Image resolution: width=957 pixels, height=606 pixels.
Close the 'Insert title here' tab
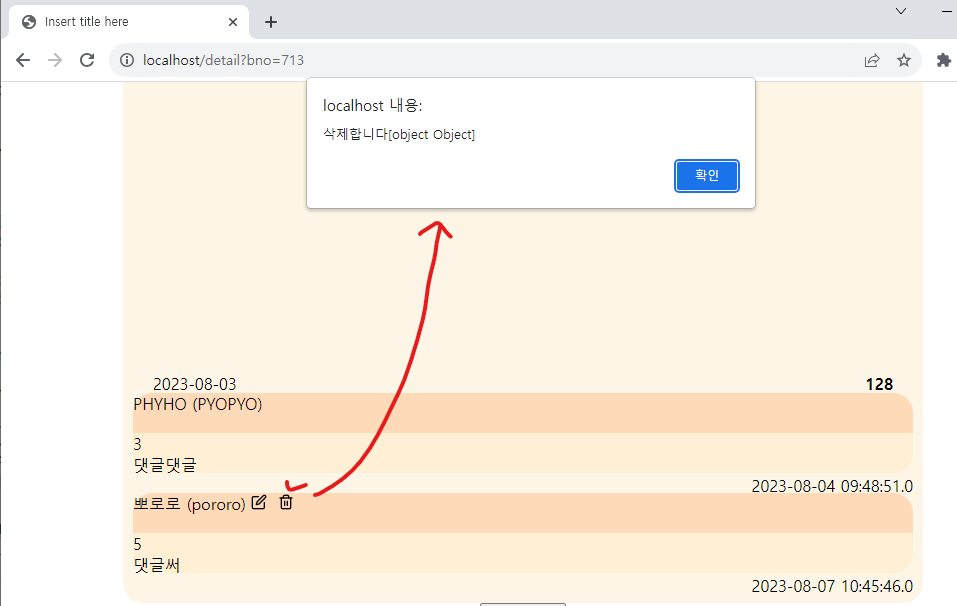[x=233, y=22]
